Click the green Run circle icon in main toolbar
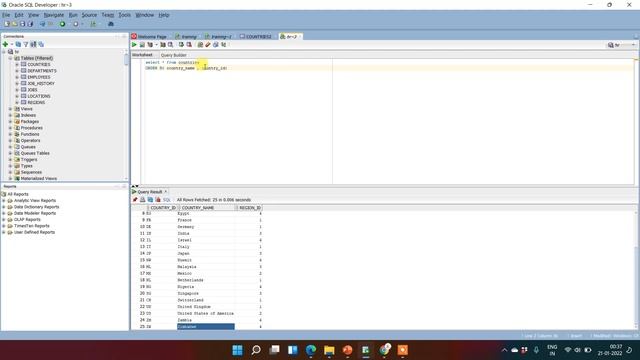640x360 pixels. [x=62, y=24]
